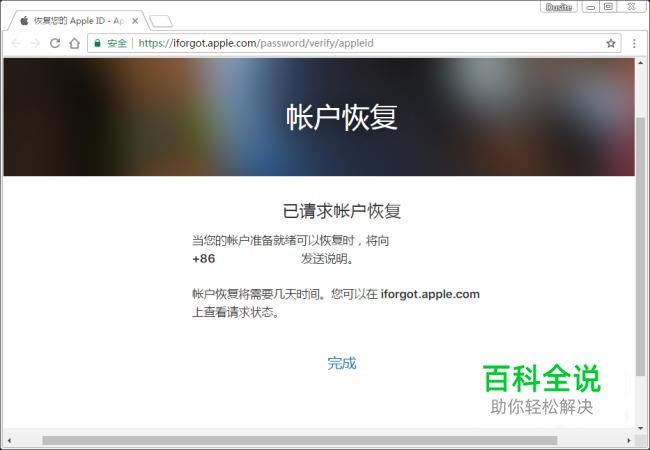Click the horizontal scrollbar left arrow
Viewport: 650px width, 450px height.
coord(9,440)
